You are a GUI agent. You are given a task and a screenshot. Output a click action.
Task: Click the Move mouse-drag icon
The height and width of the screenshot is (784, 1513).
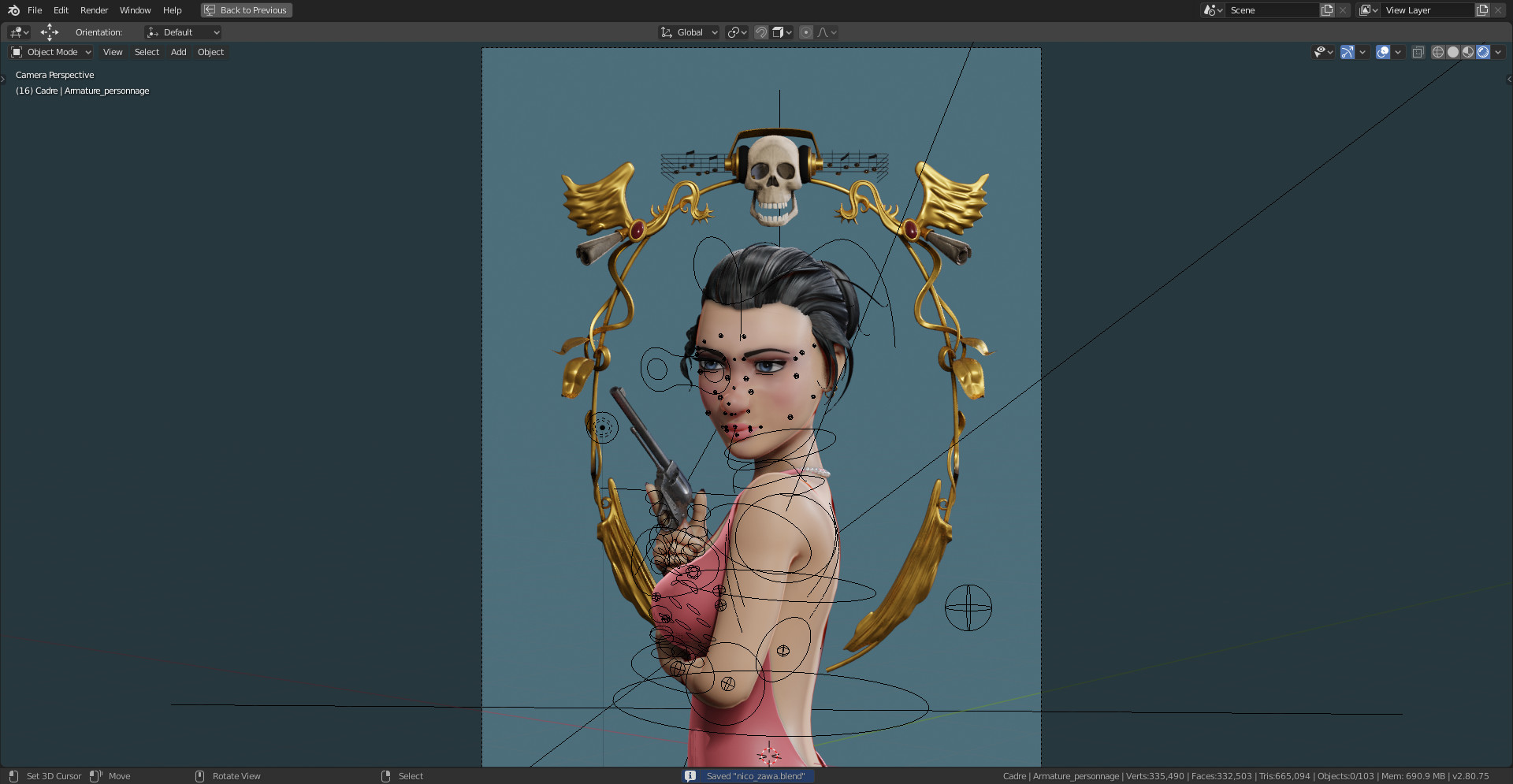96,776
